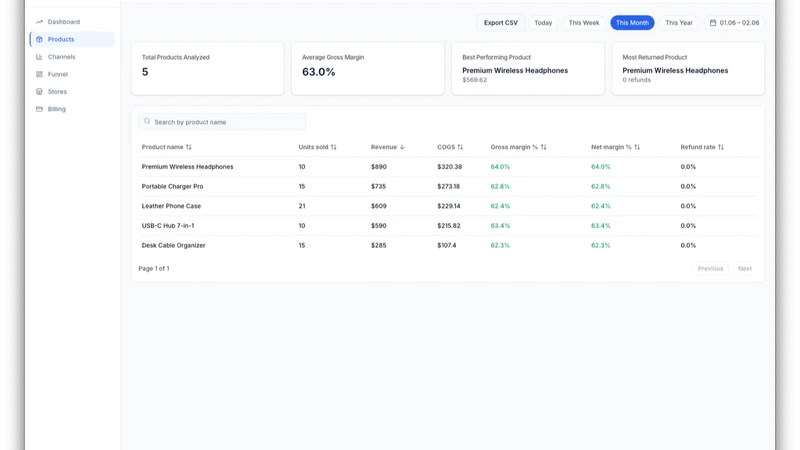The width and height of the screenshot is (800, 450).
Task: Open the 01.06 – 02.06 date range picker
Action: pos(734,22)
